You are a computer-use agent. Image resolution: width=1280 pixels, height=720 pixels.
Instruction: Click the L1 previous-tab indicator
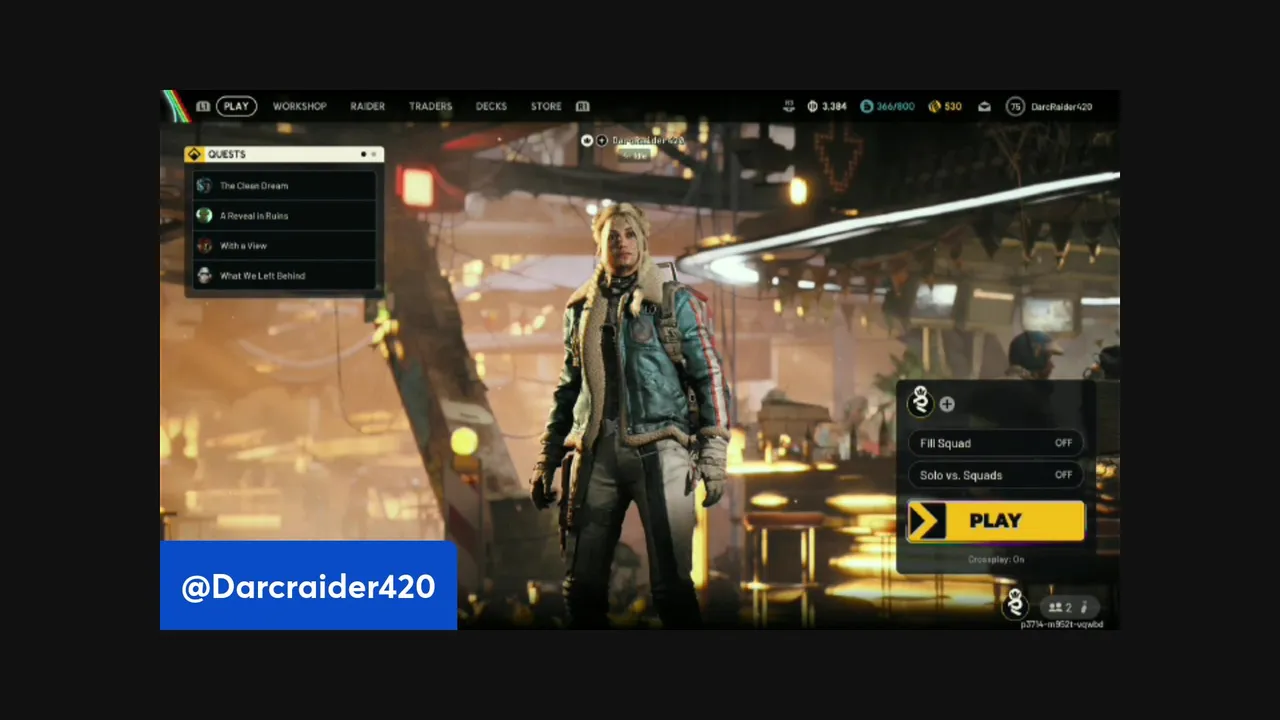pos(203,106)
